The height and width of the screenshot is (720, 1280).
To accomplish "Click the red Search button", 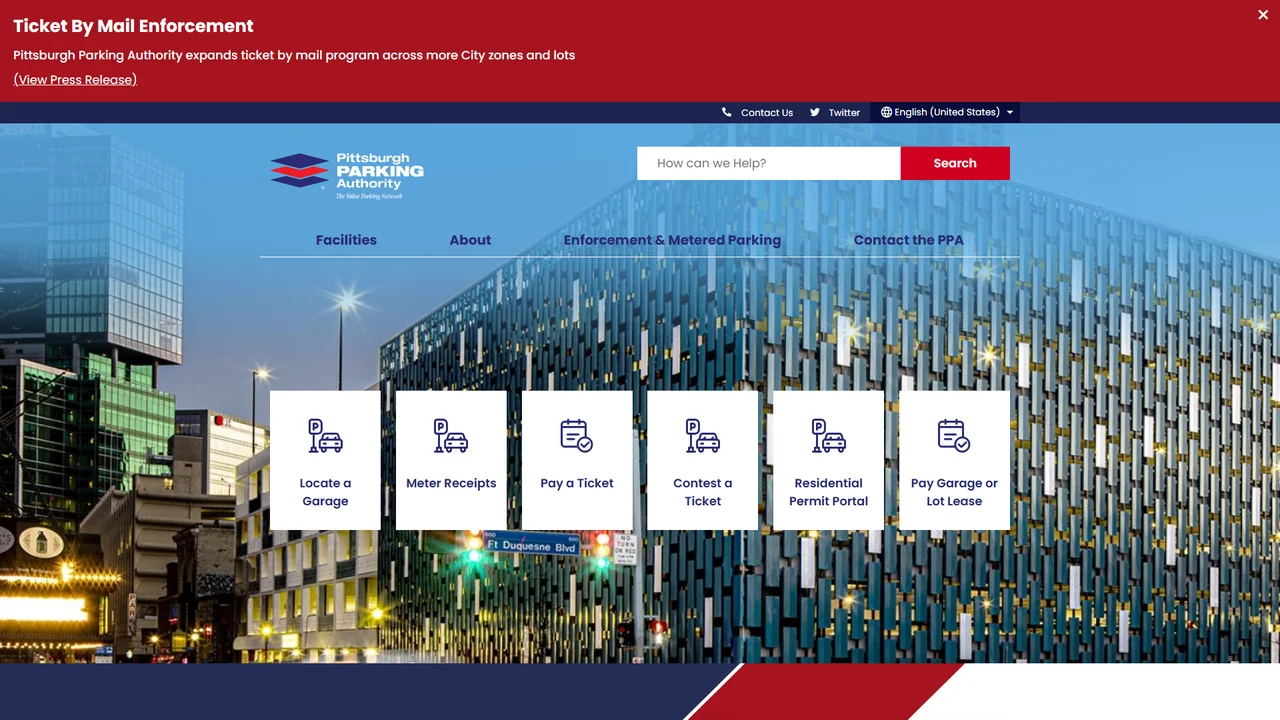I will coord(955,163).
